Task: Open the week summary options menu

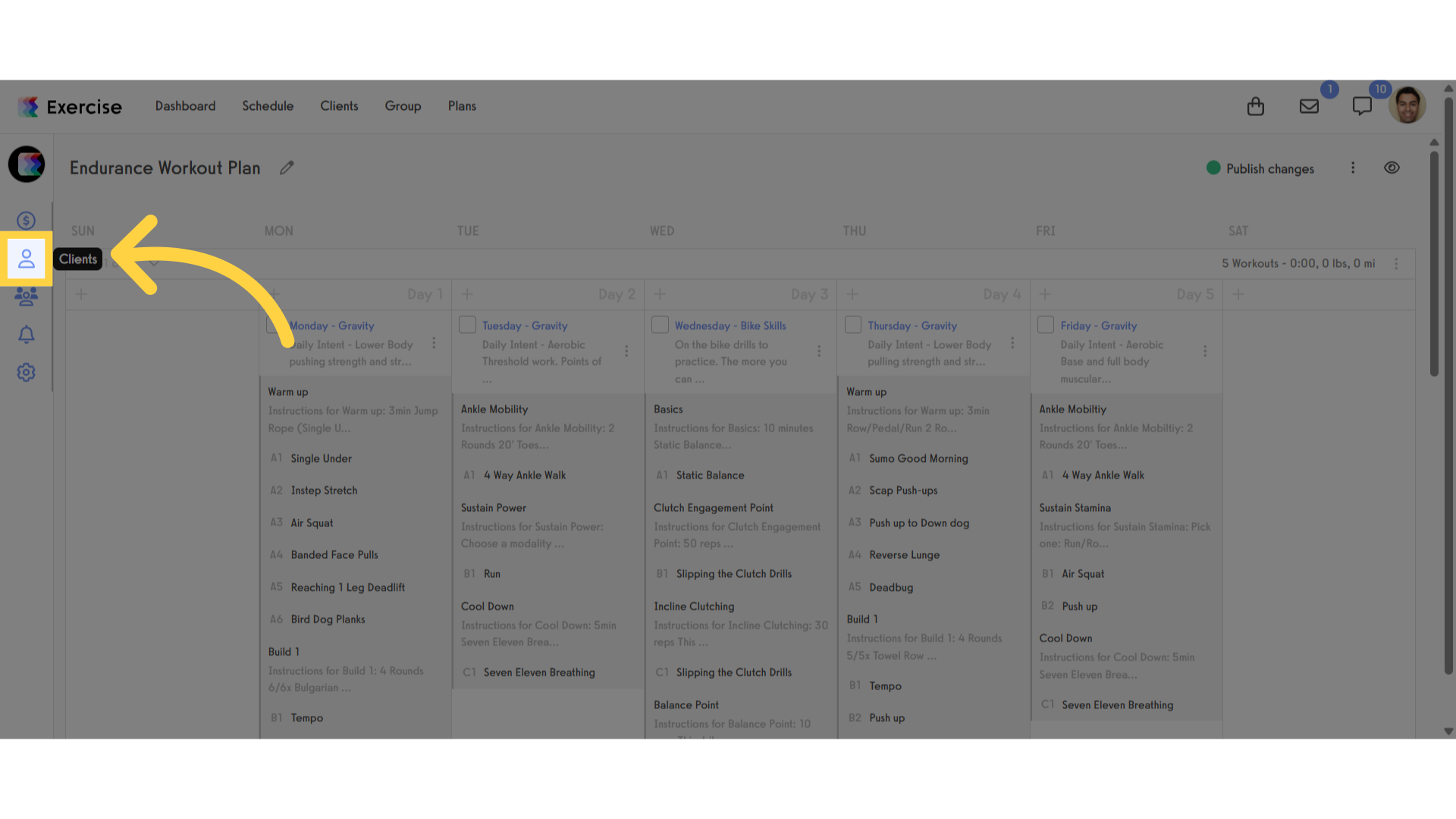Action: (1396, 264)
